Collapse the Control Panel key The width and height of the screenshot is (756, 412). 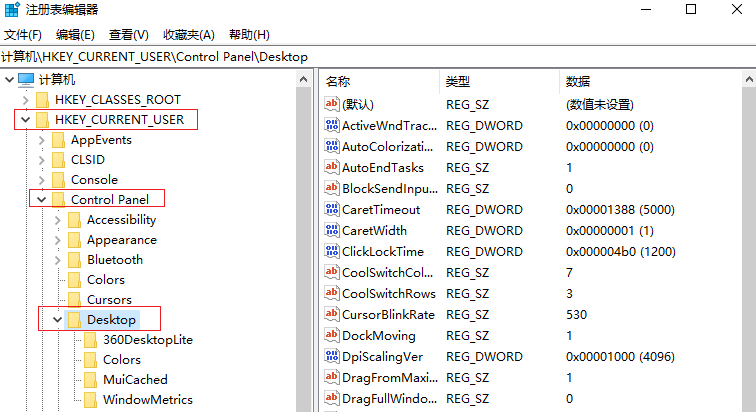(x=41, y=200)
